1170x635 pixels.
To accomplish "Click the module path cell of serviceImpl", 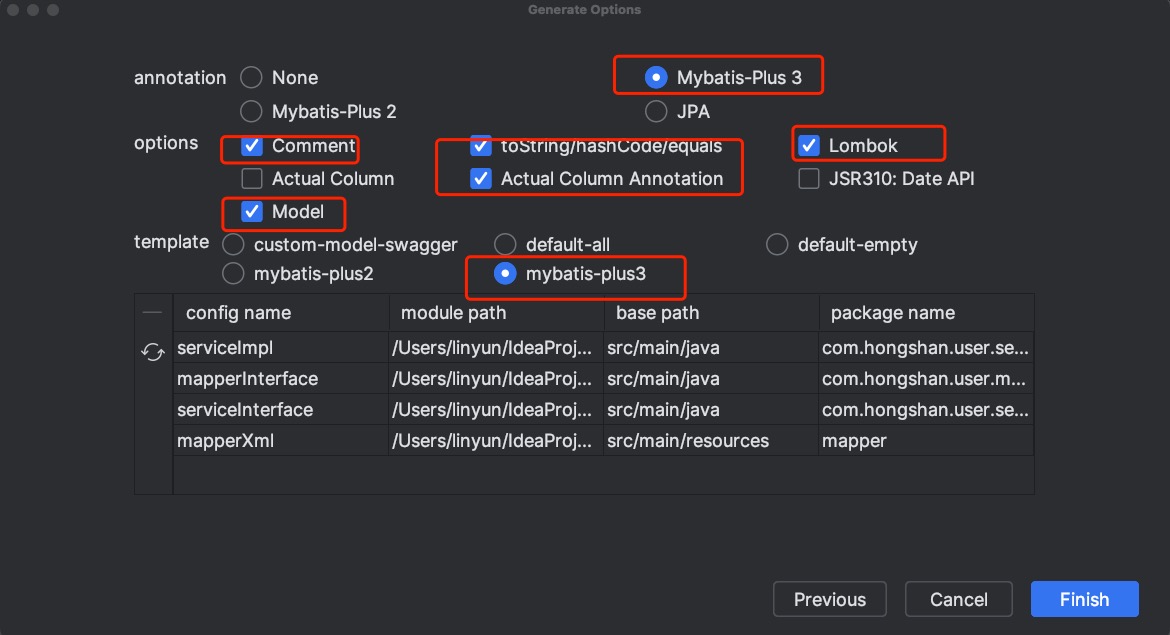I will [496, 348].
